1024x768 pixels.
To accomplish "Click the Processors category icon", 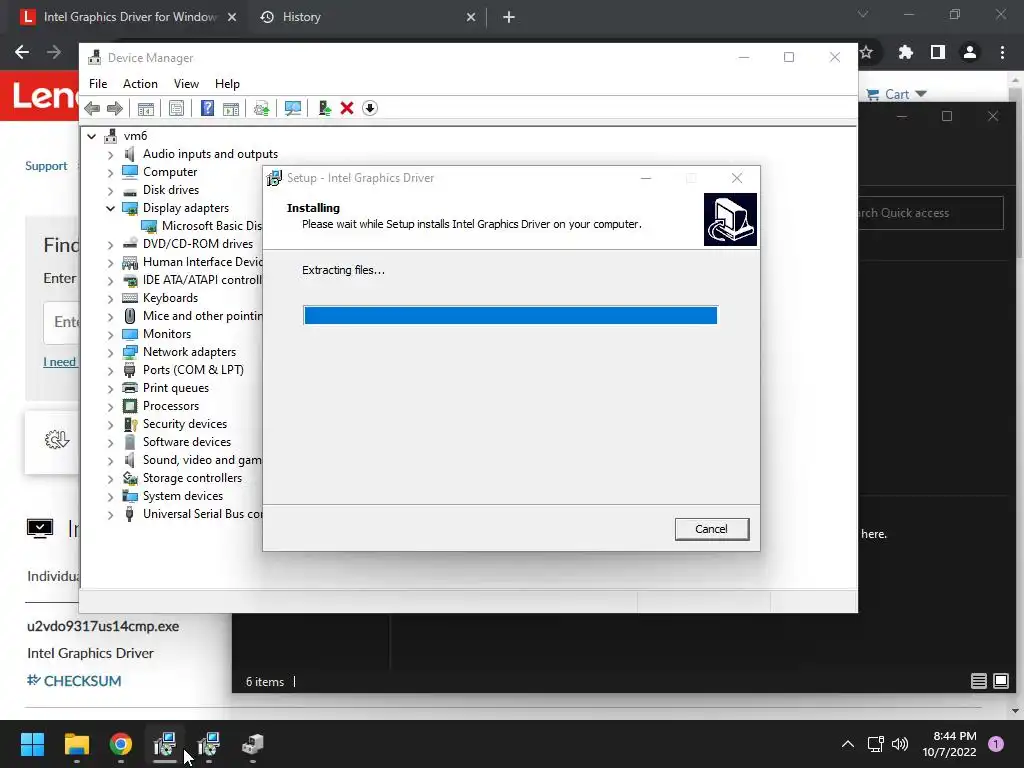I will pyautogui.click(x=130, y=406).
